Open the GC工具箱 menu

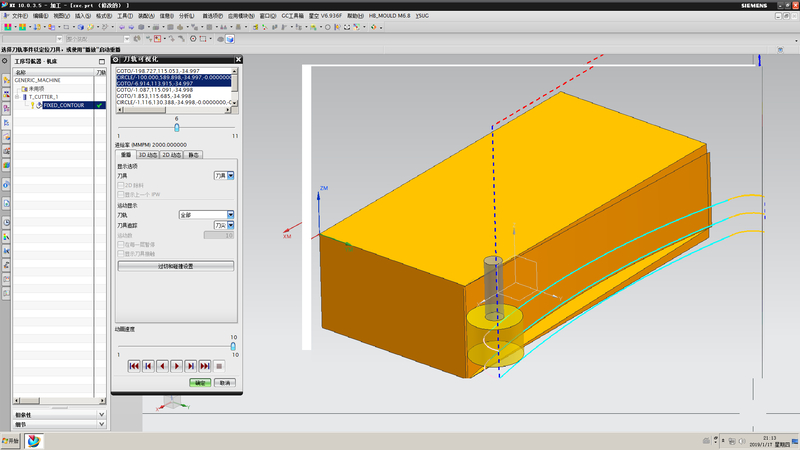tap(292, 16)
